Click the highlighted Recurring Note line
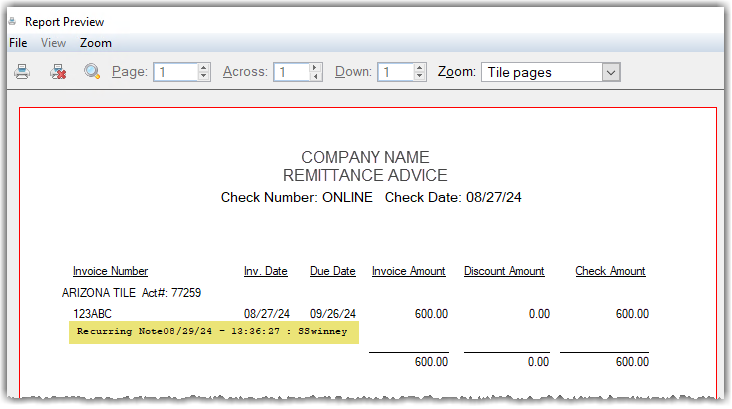Viewport: 732px width, 409px height. tap(214, 332)
